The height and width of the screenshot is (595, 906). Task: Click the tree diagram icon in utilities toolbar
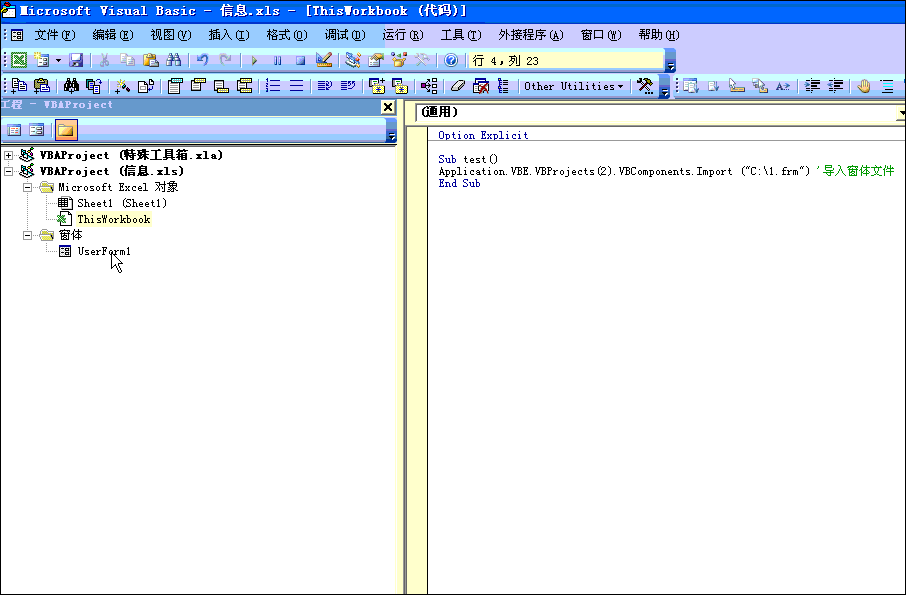[x=429, y=86]
